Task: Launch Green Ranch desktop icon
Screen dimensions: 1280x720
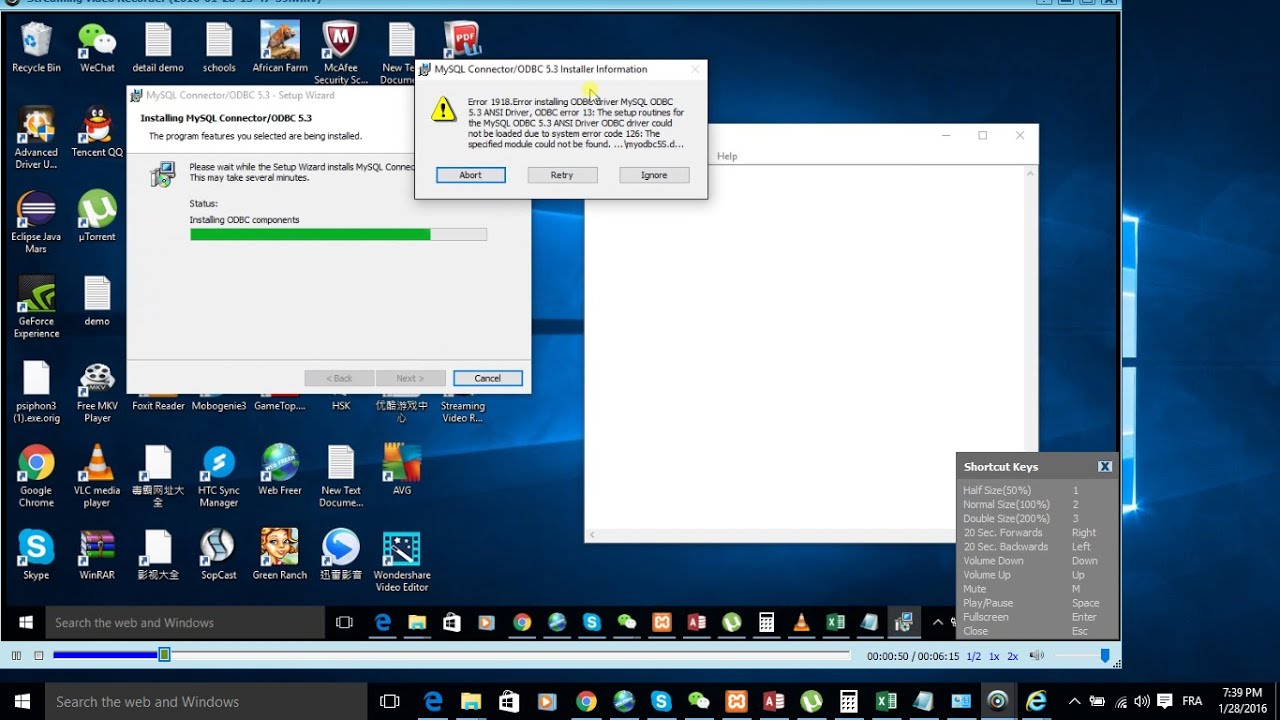Action: tap(280, 554)
